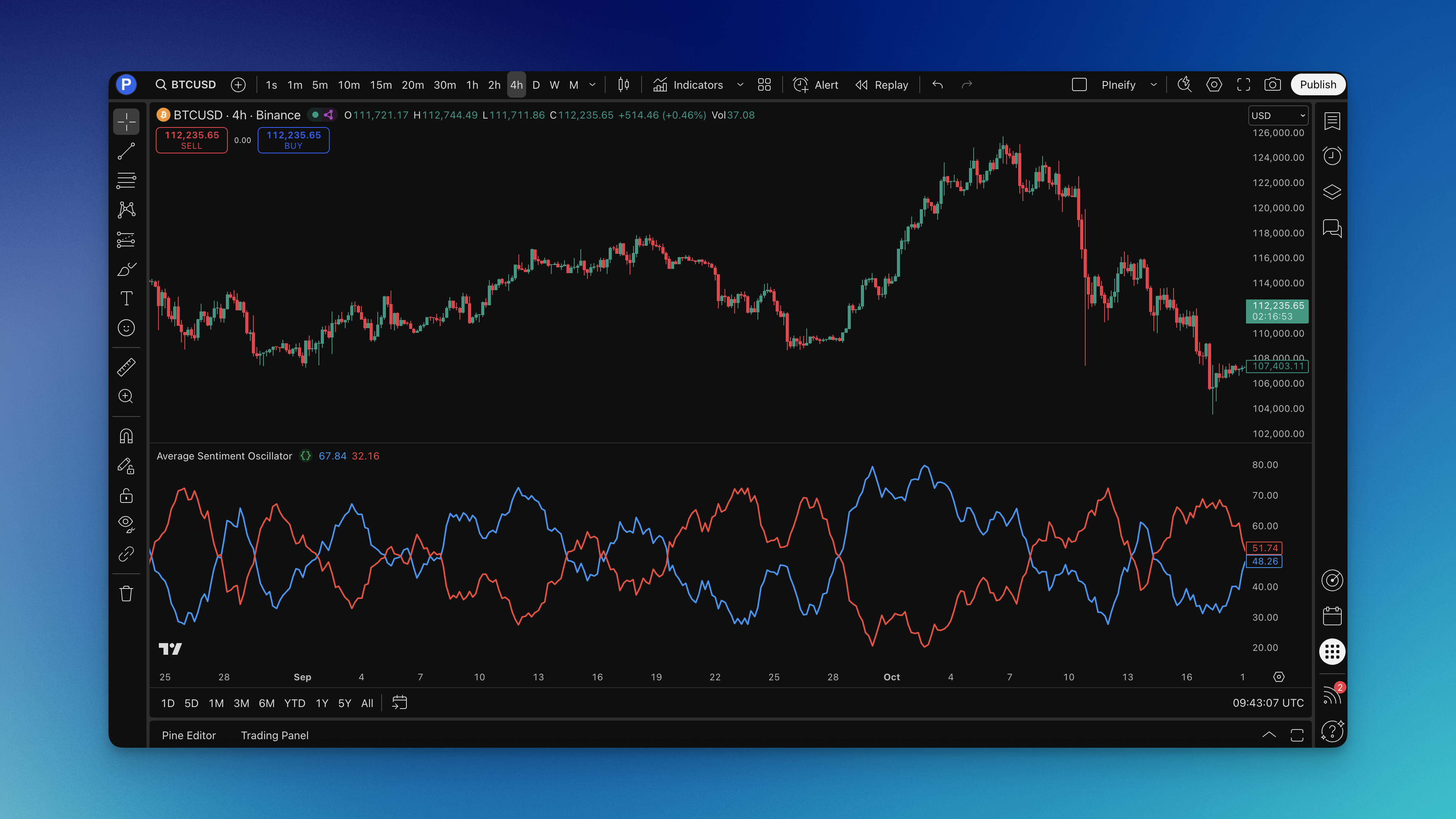Viewport: 1456px width, 819px height.
Task: Select the text annotation tool
Action: tap(126, 298)
